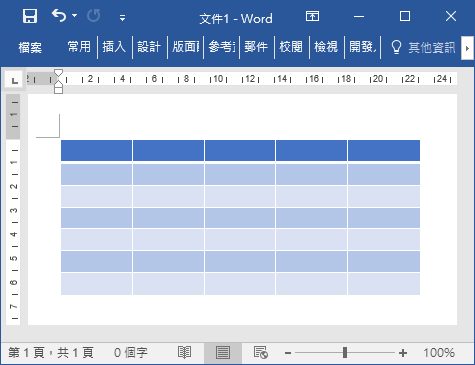Open the Undo history dropdown arrow

coord(74,16)
